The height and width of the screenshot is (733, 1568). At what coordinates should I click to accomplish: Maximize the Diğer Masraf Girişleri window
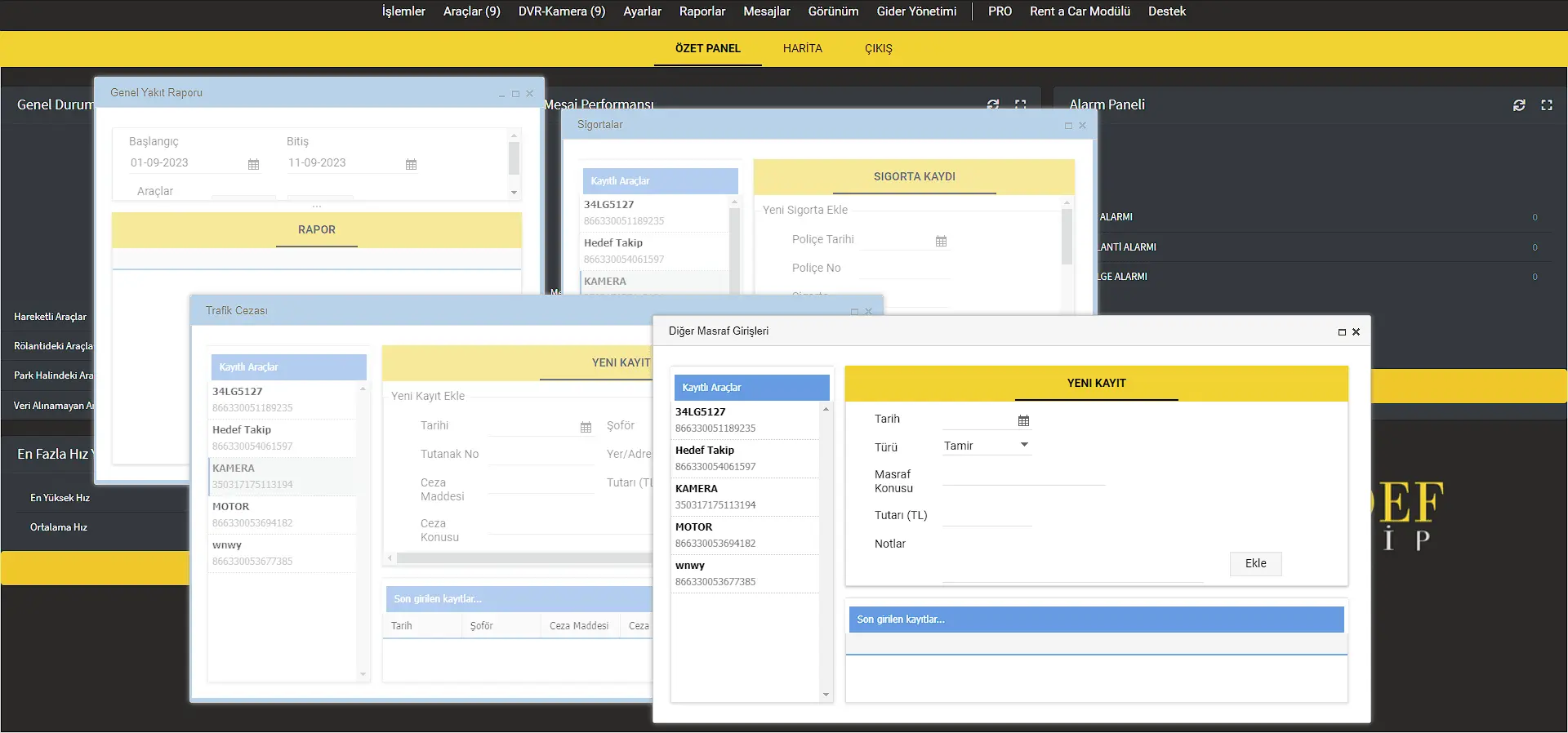pyautogui.click(x=1342, y=332)
